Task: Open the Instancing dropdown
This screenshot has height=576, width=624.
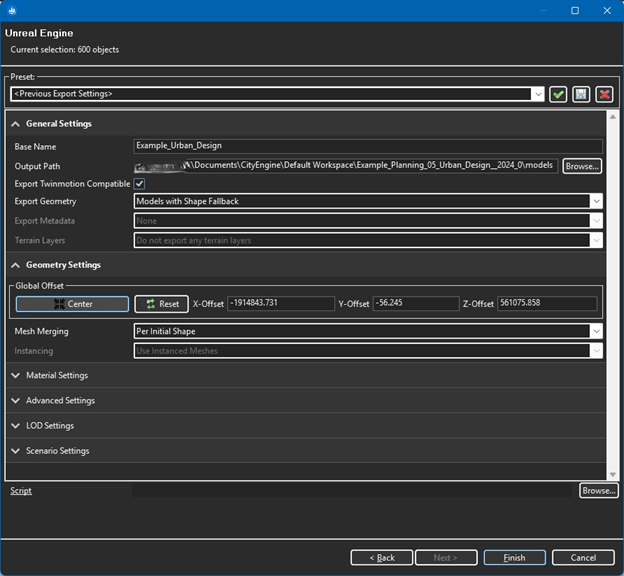Action: (x=596, y=351)
